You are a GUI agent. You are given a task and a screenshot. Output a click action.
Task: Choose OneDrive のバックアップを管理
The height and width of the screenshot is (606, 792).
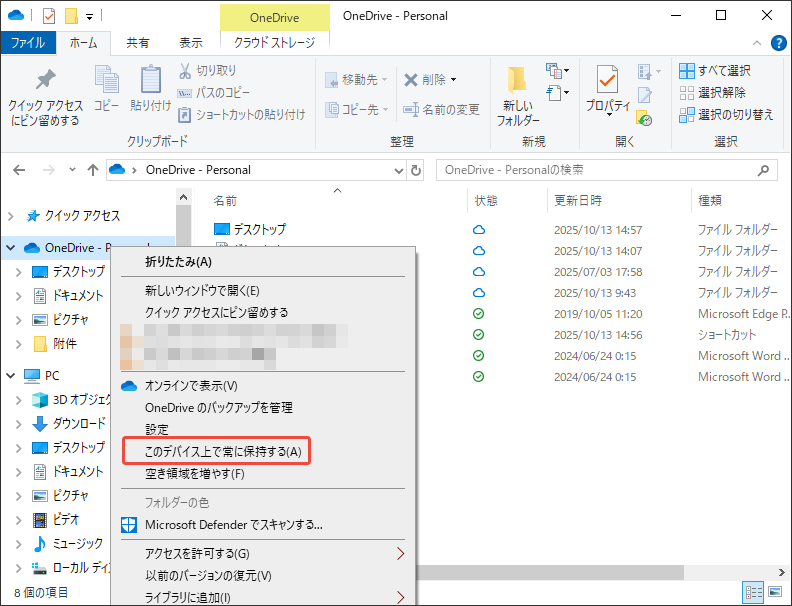point(263,408)
